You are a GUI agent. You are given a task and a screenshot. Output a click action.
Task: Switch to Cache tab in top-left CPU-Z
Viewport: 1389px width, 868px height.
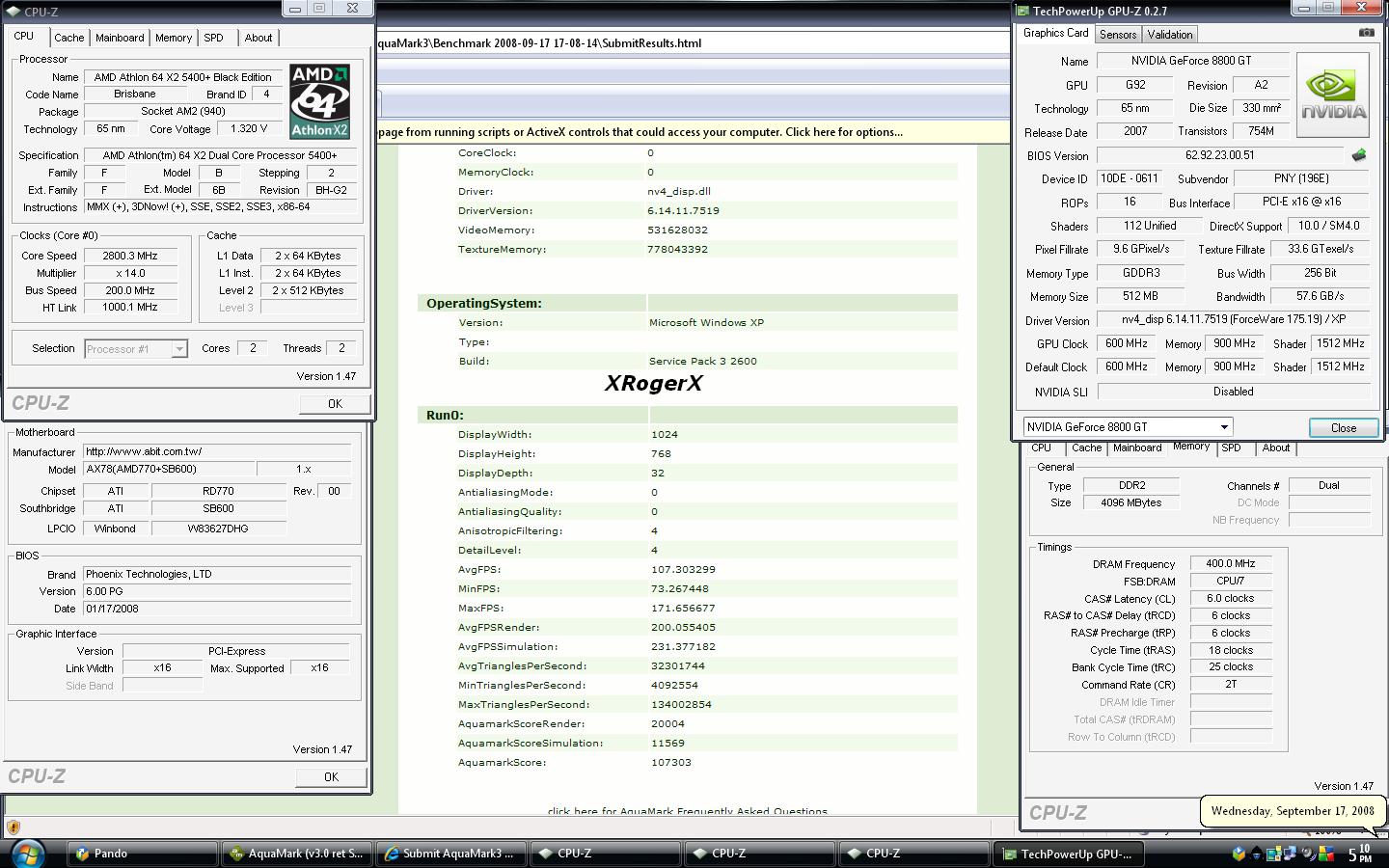pos(68,38)
